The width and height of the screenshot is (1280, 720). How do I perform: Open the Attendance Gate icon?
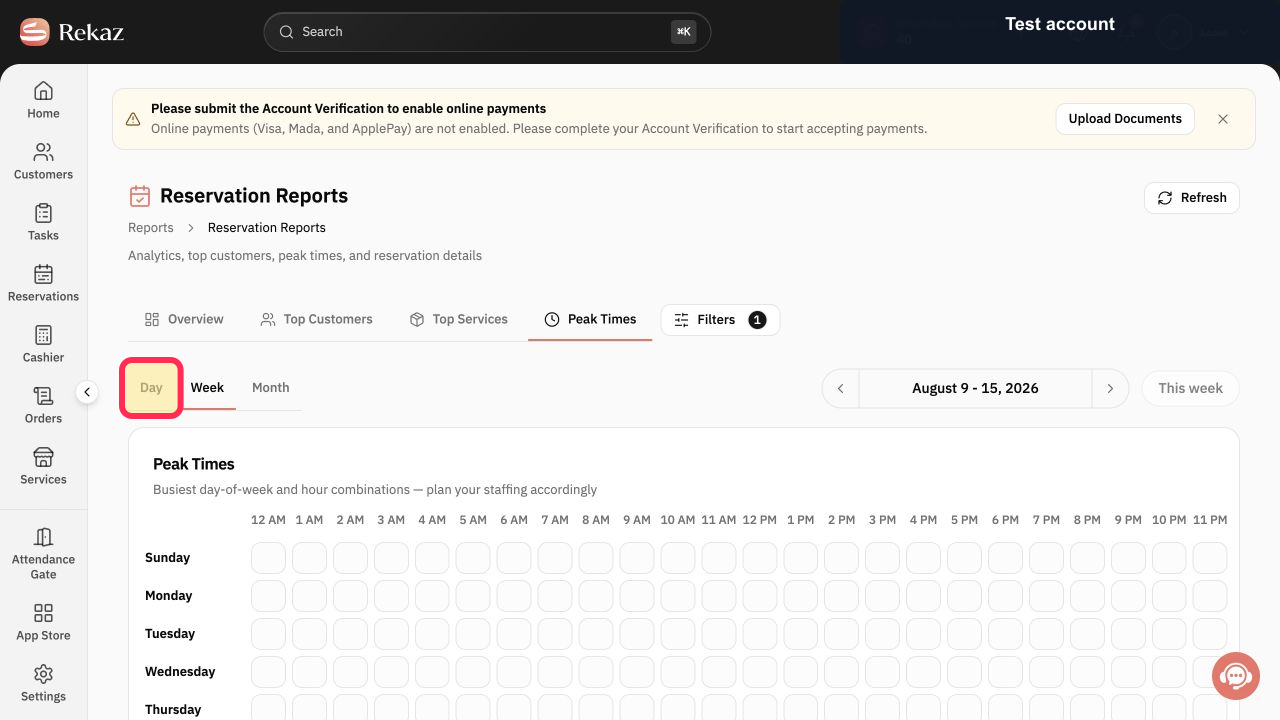tap(43, 537)
